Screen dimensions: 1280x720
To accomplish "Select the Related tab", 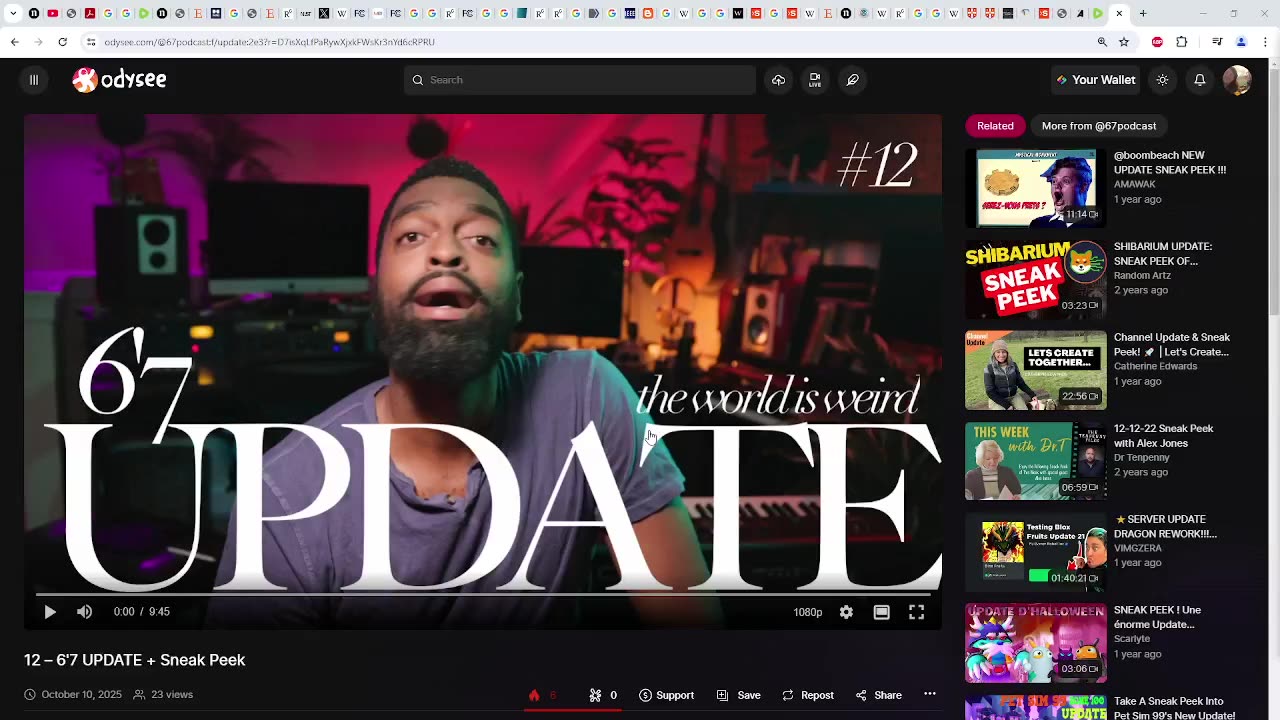I will [995, 126].
